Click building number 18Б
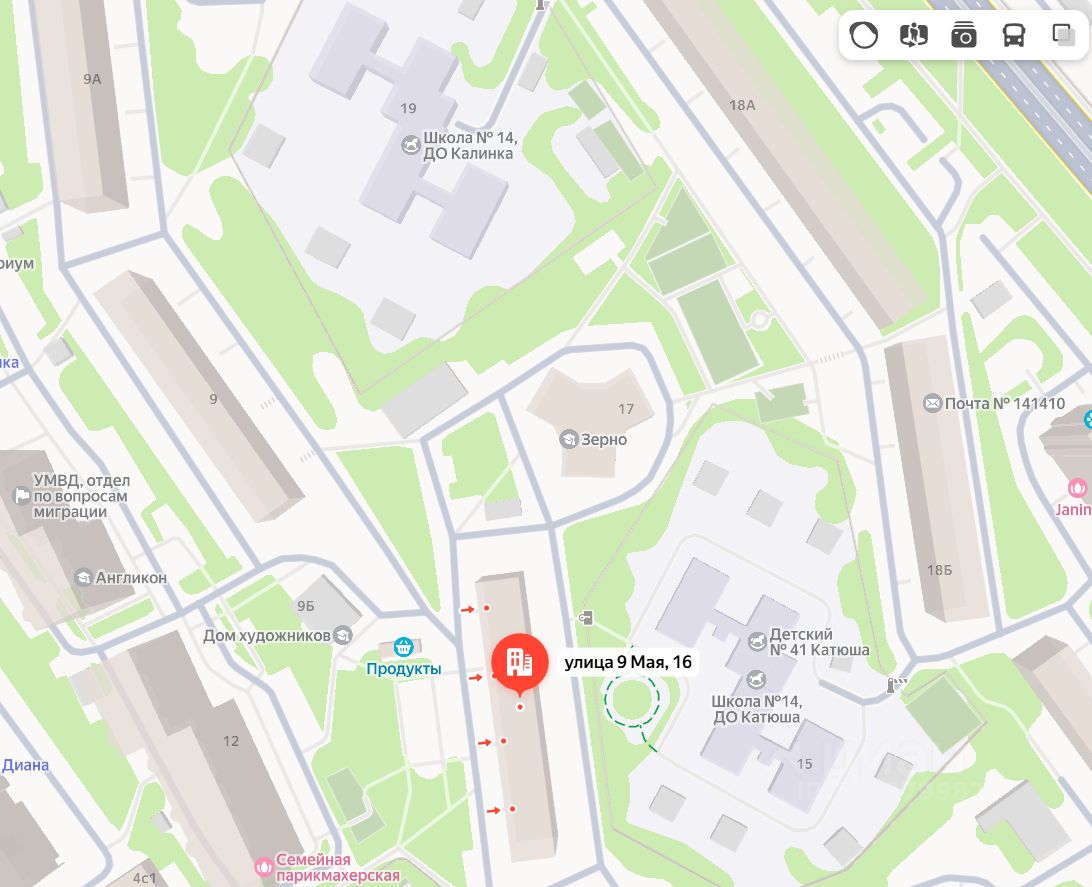 pos(939,570)
